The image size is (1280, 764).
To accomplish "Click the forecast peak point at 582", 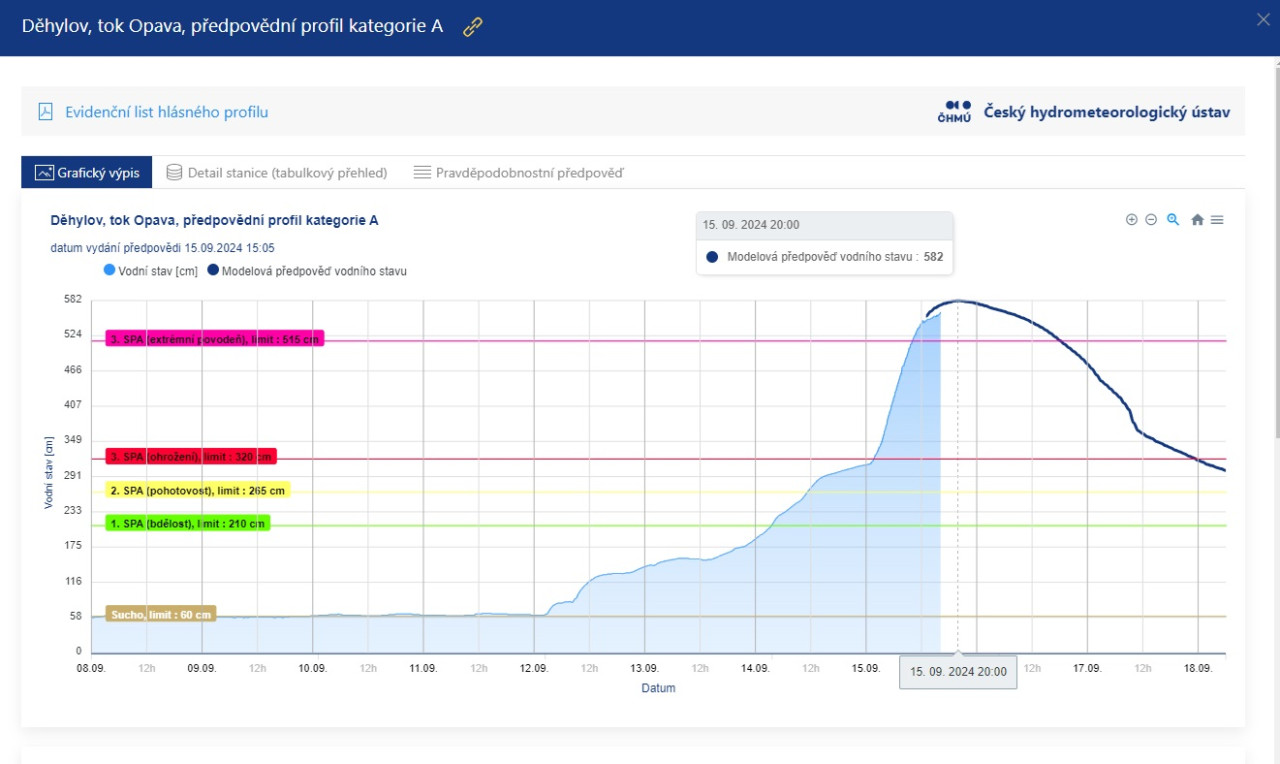I will coord(958,300).
